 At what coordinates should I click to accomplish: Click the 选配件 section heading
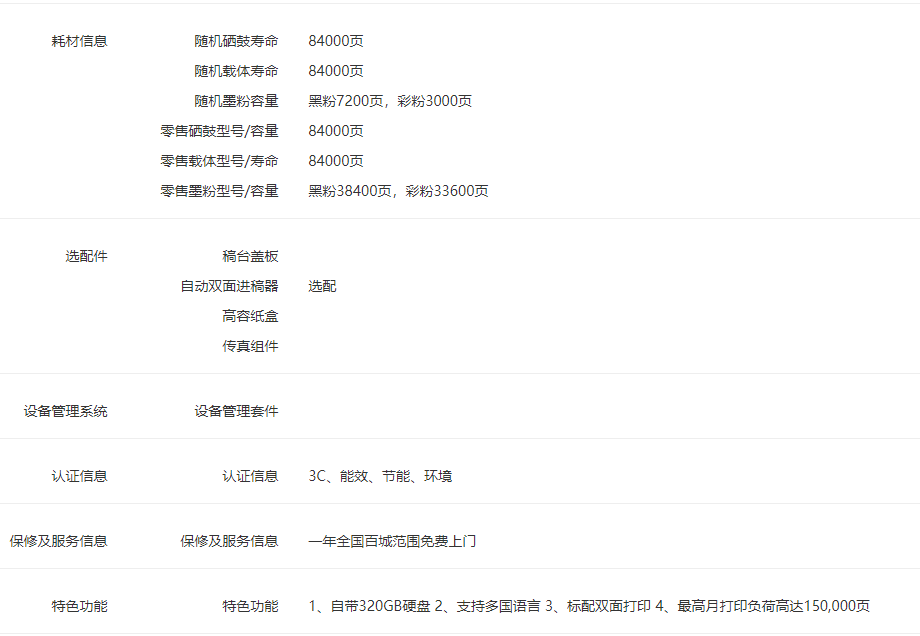86,256
